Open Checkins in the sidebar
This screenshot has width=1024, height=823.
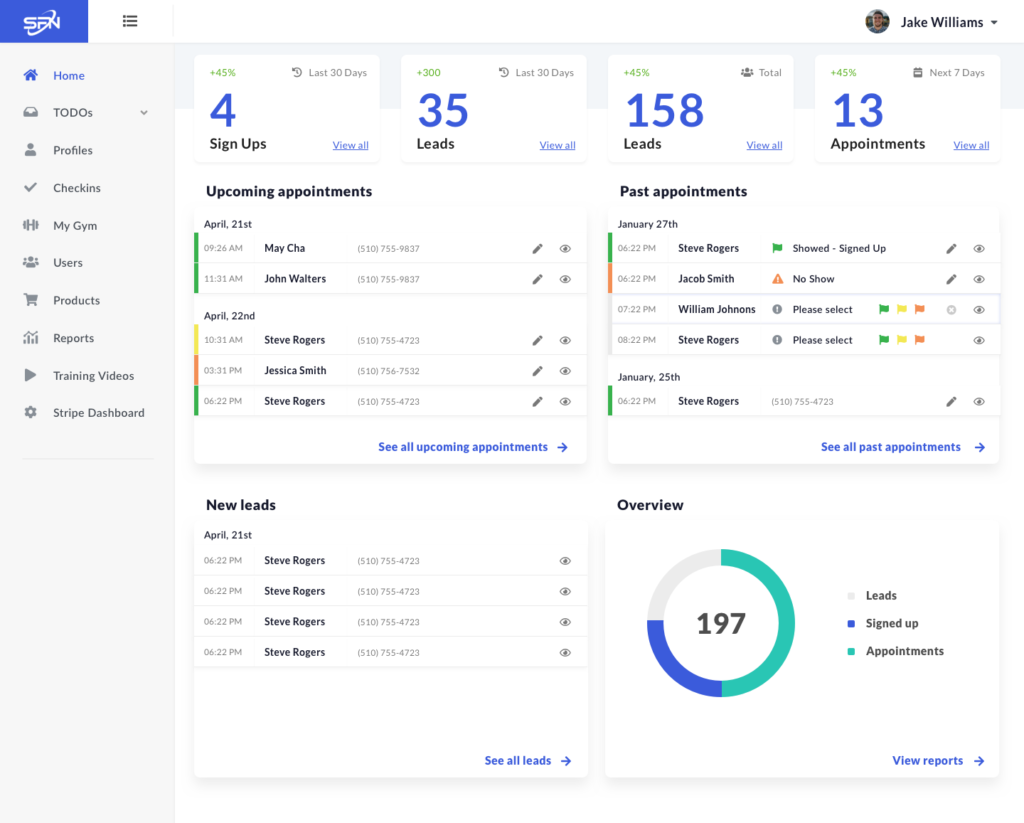[76, 188]
